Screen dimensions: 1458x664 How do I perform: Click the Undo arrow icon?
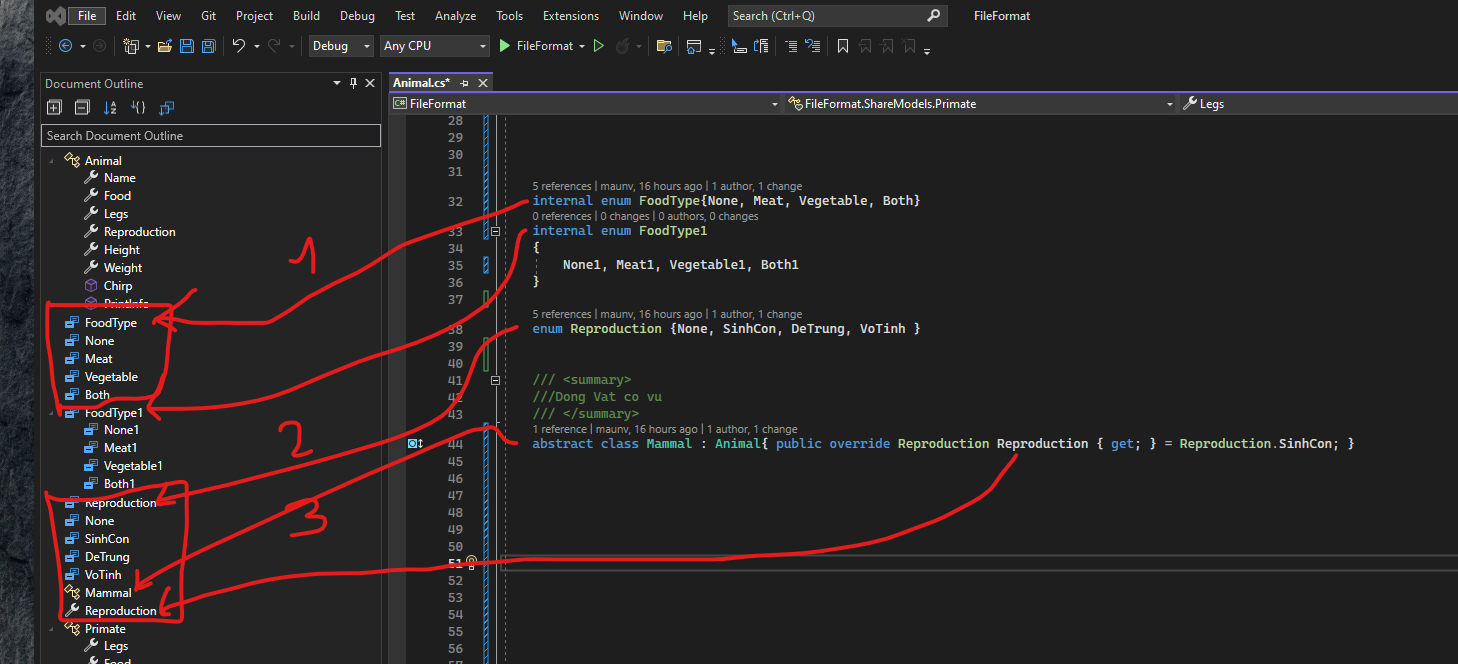coord(238,46)
